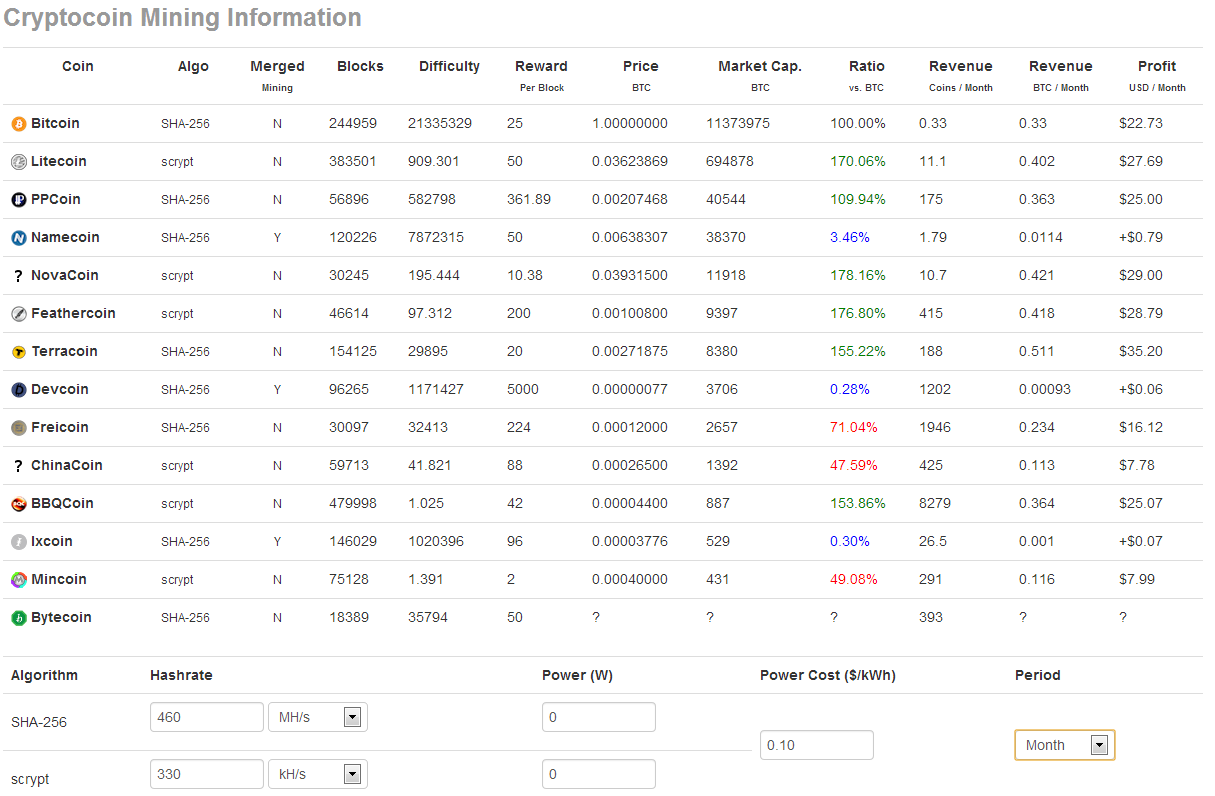Open the Bytecoin coin name link
The height and width of the screenshot is (796, 1215).
[61, 617]
